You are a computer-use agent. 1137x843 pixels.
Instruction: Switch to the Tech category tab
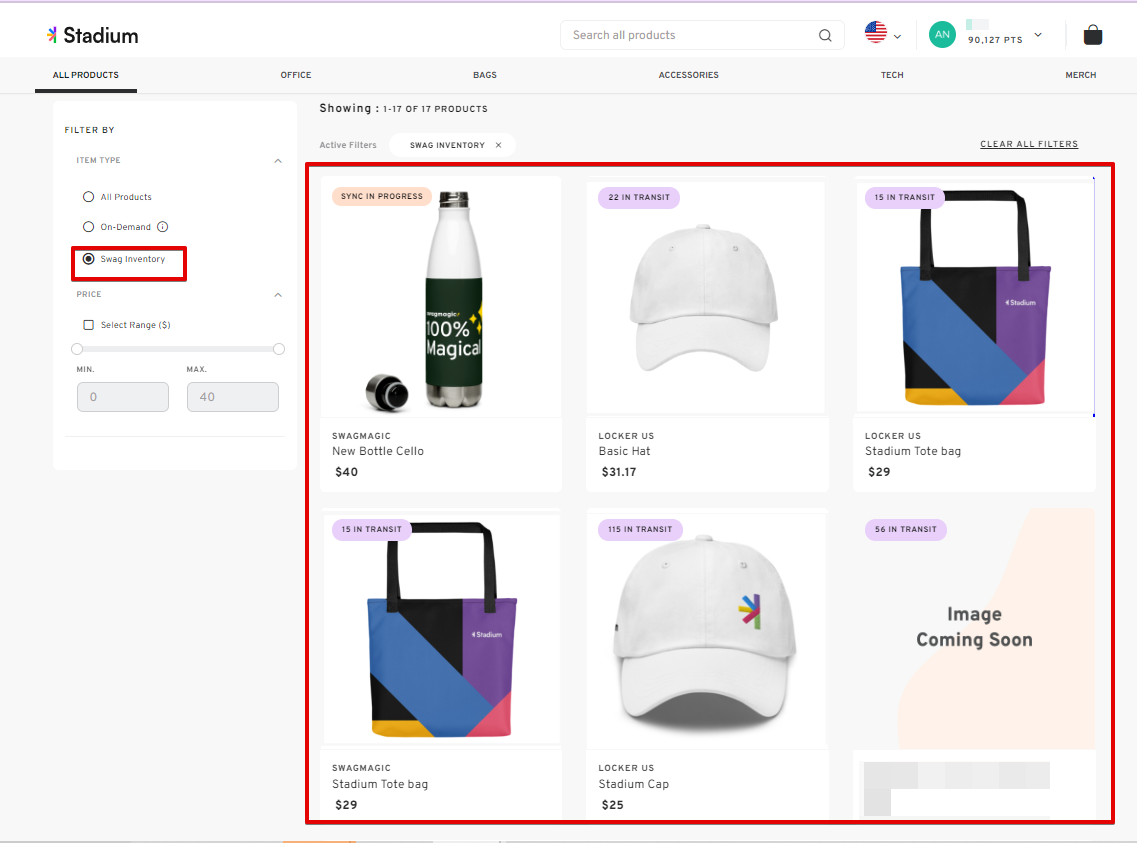tap(892, 75)
